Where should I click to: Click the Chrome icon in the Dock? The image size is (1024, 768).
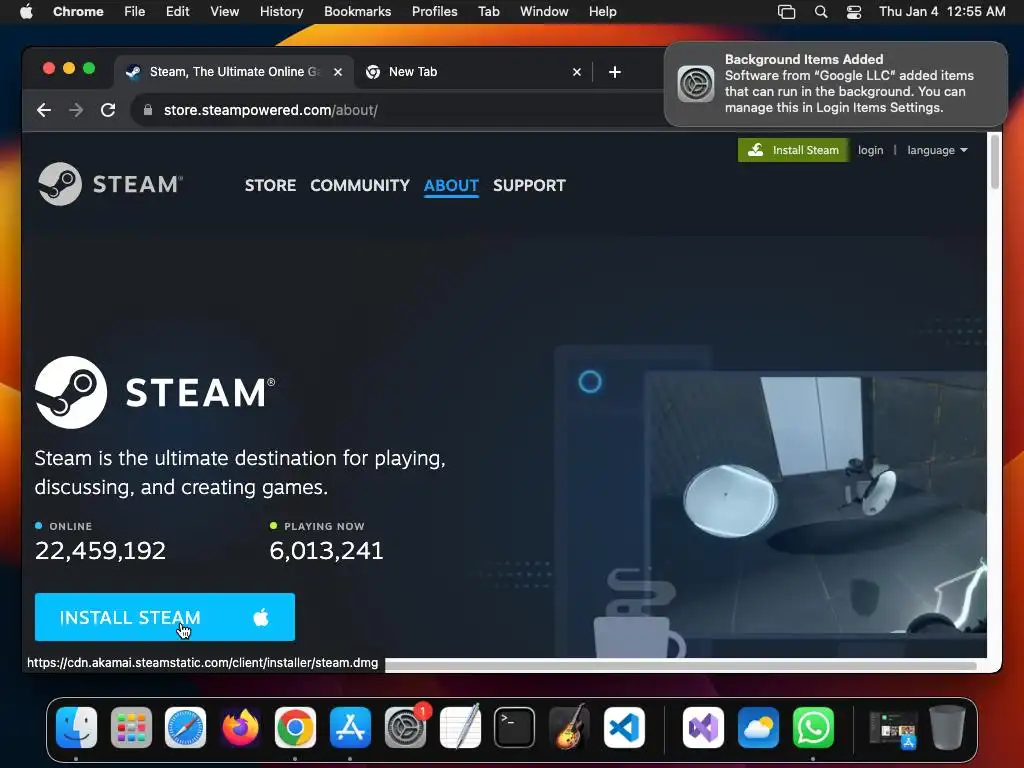tap(295, 728)
